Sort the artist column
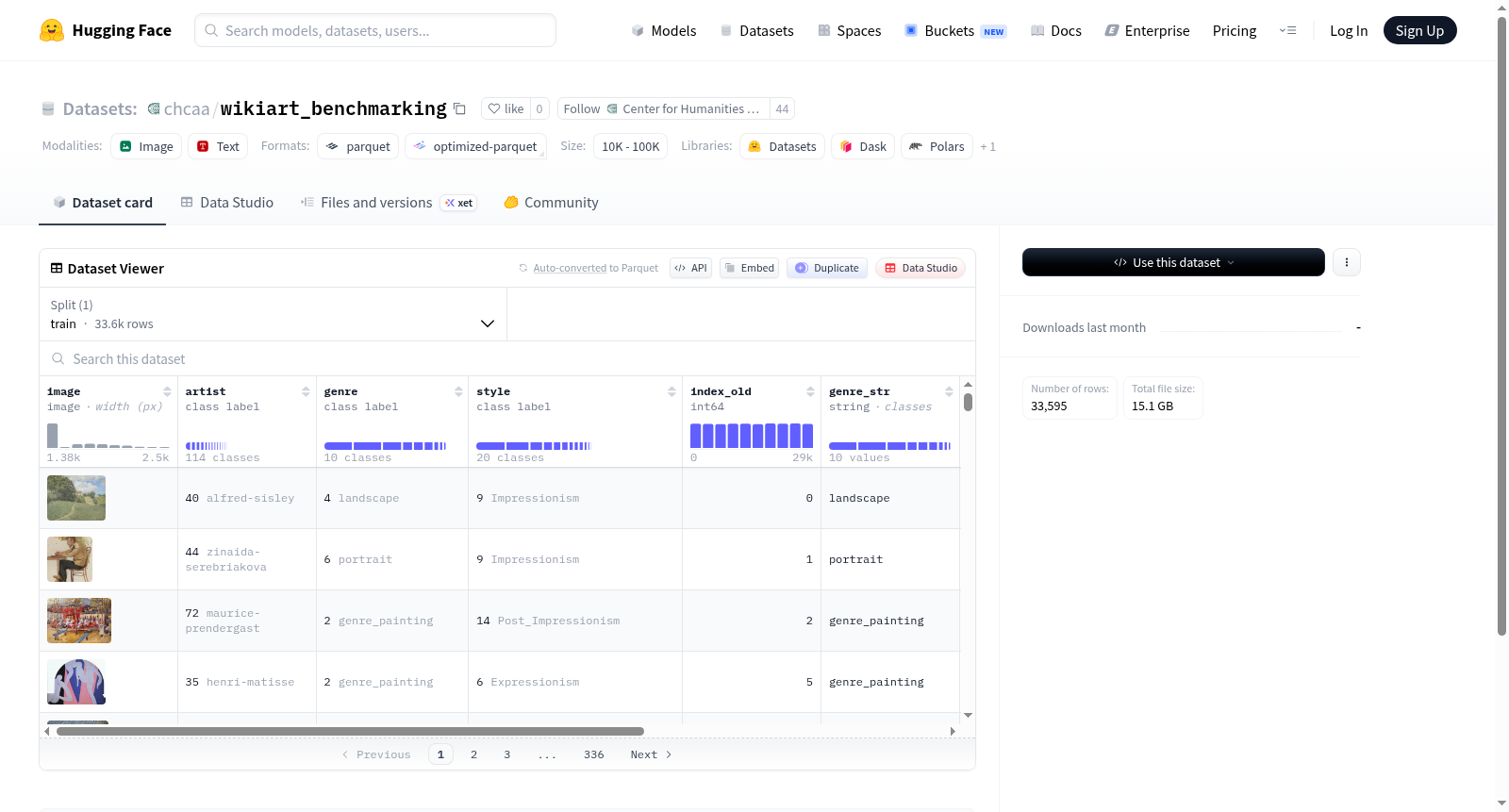Image resolution: width=1509 pixels, height=812 pixels. coord(306,391)
